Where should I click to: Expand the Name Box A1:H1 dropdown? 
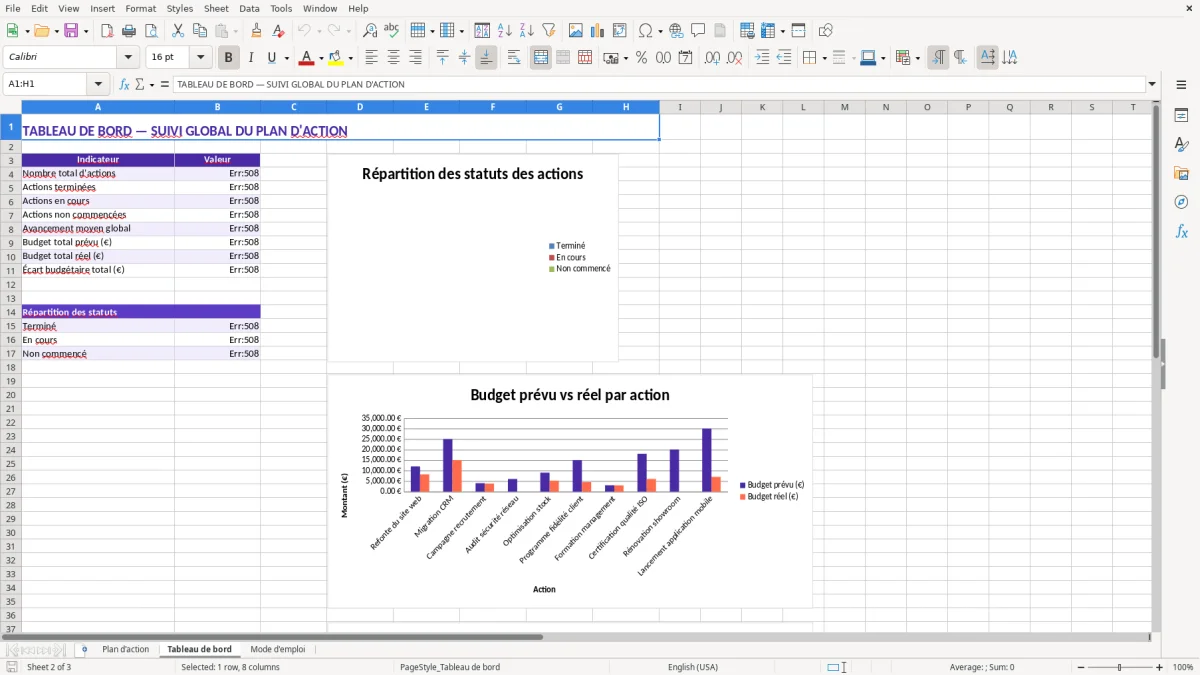(98, 85)
